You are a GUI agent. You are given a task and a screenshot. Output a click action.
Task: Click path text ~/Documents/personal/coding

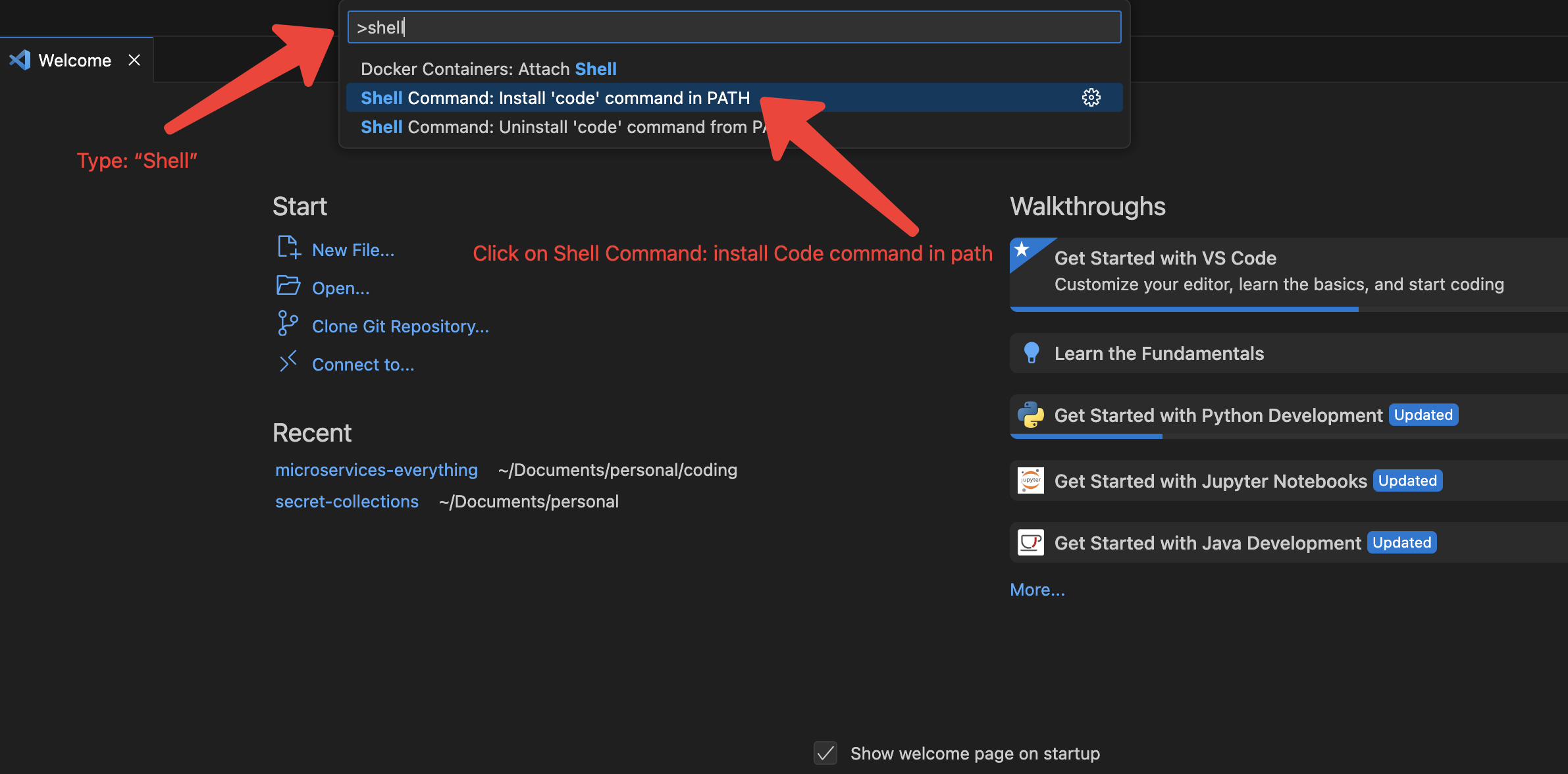click(617, 470)
